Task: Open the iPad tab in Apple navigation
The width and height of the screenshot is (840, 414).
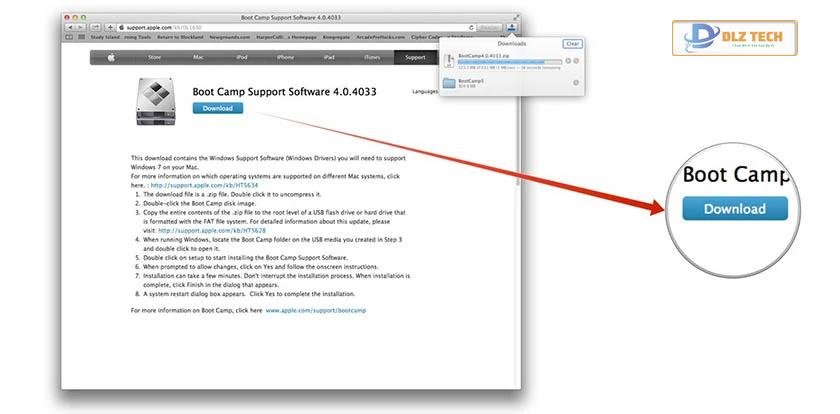Action: (328, 57)
